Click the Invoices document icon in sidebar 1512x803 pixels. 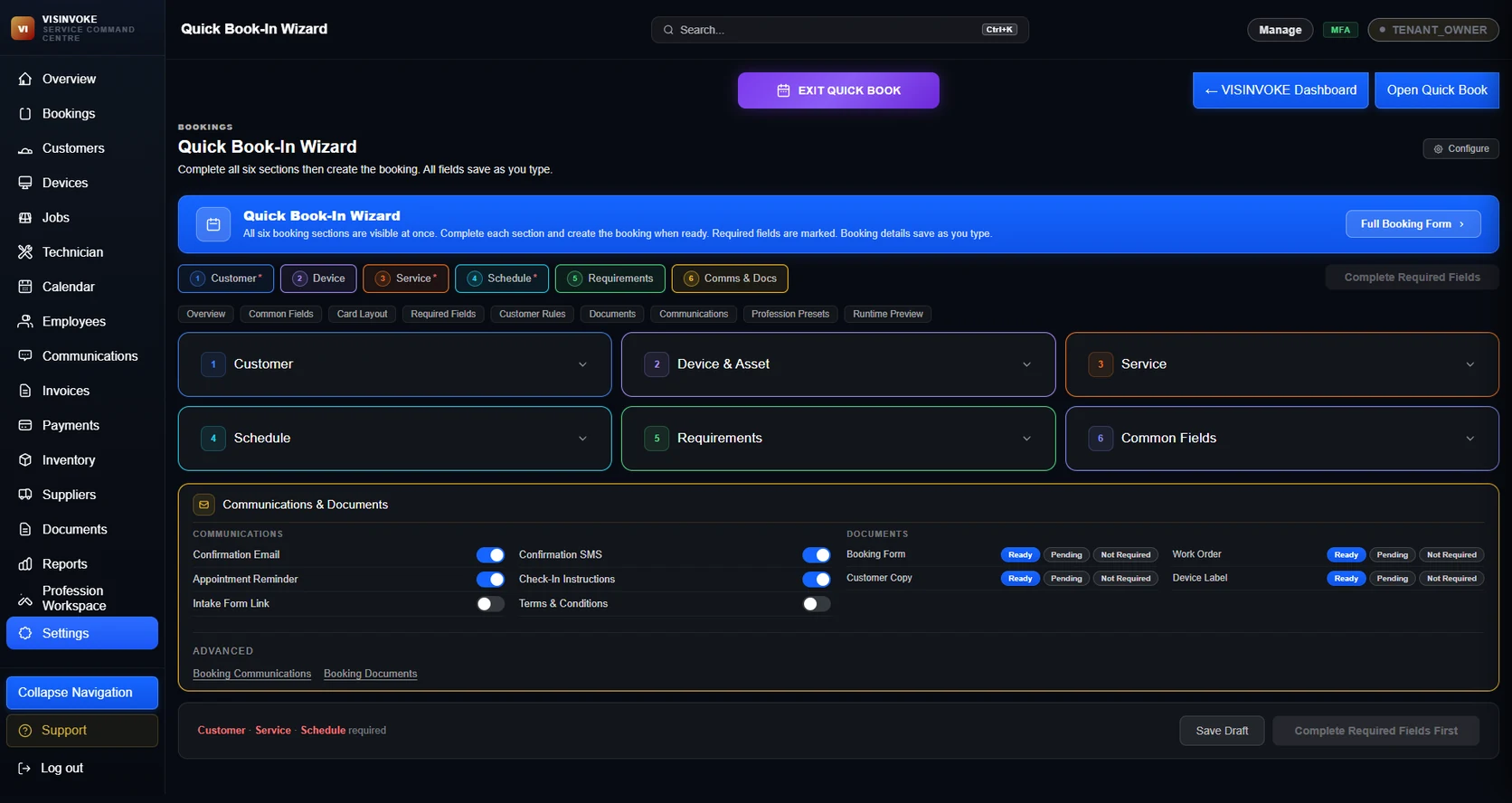click(x=25, y=391)
